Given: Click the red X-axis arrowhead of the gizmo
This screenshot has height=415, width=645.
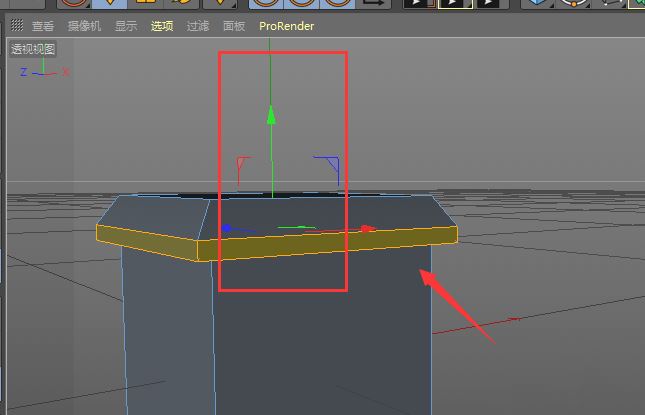Looking at the screenshot, I should [x=367, y=229].
